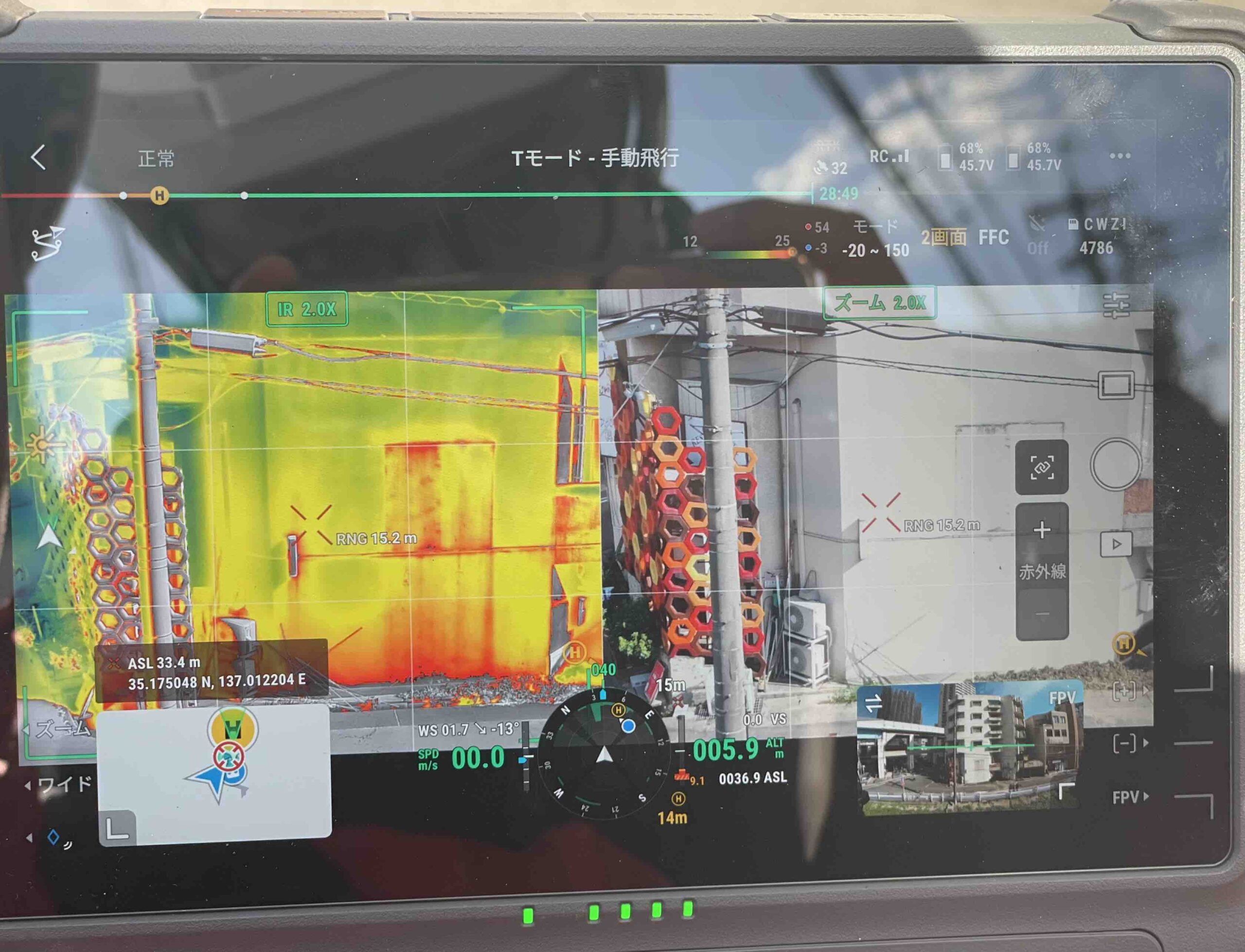Tap the back arrow icon
Image resolution: width=1245 pixels, height=952 pixels.
tap(38, 157)
